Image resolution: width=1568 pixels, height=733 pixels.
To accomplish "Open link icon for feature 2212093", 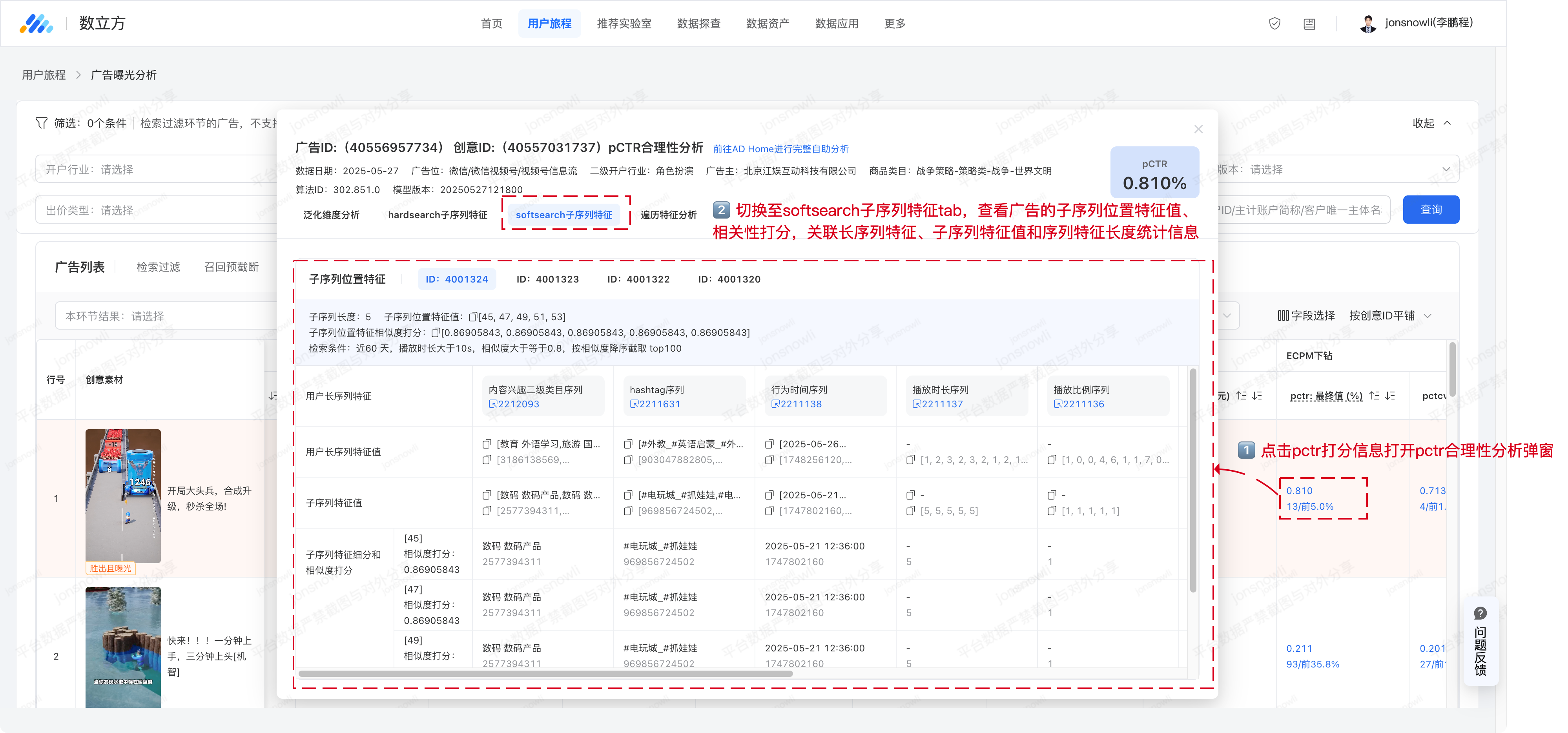I will [x=493, y=404].
